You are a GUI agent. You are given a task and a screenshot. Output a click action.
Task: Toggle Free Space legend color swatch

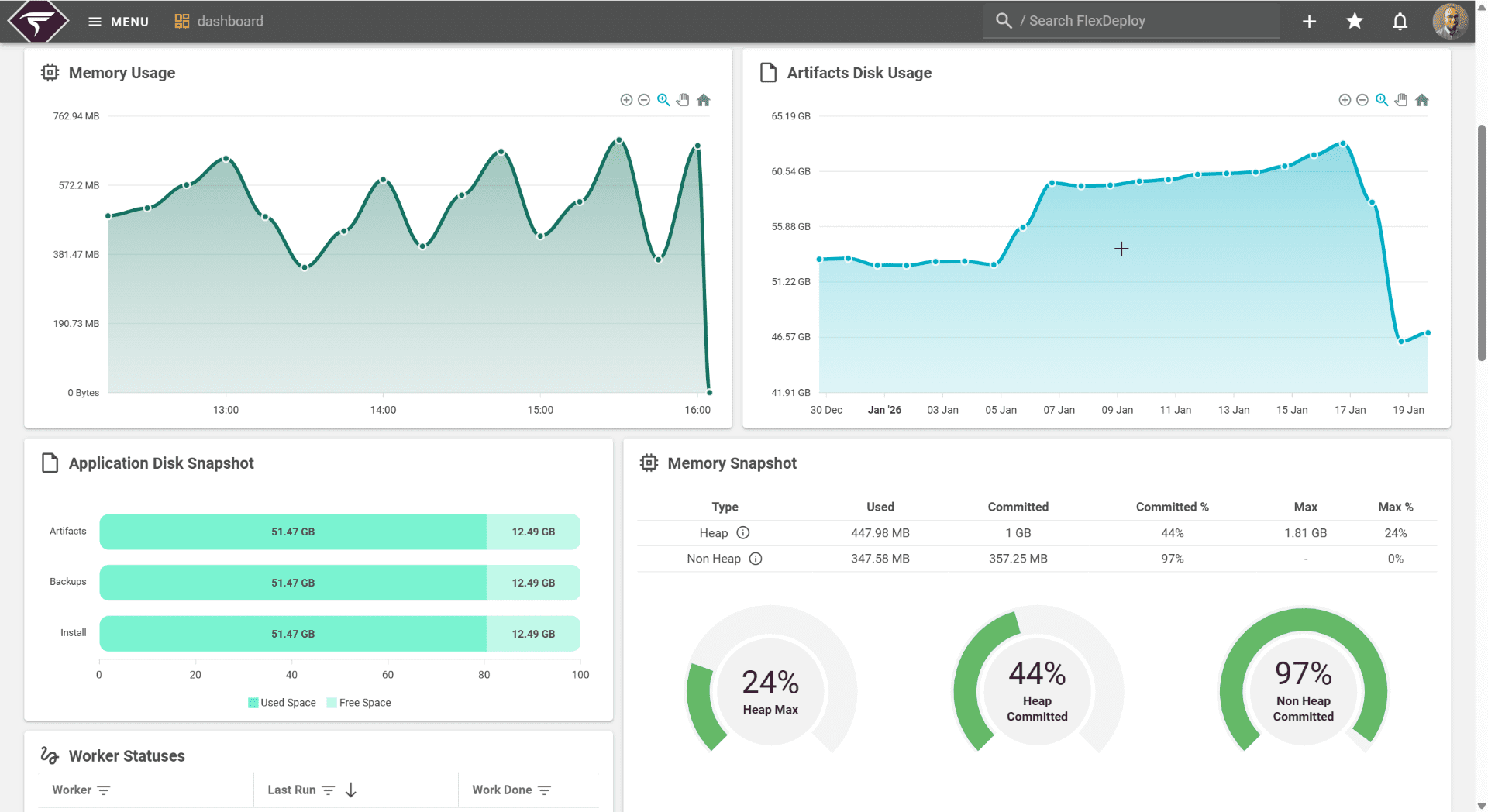332,703
